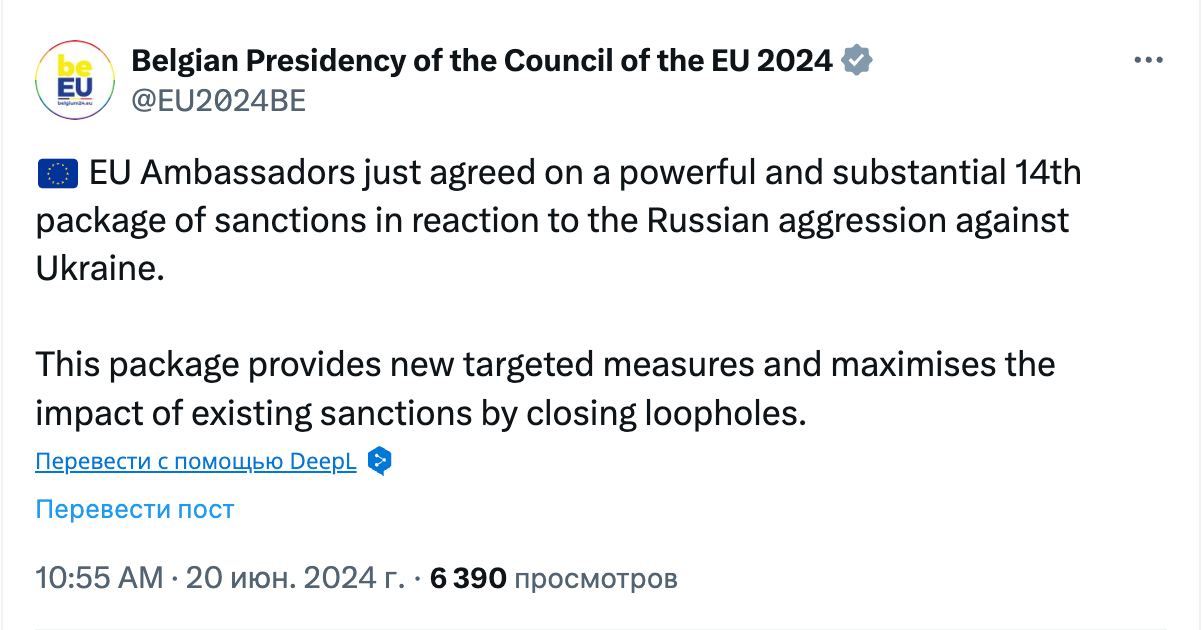Click the @EU2024BE handle
The width and height of the screenshot is (1202, 630).
219,101
